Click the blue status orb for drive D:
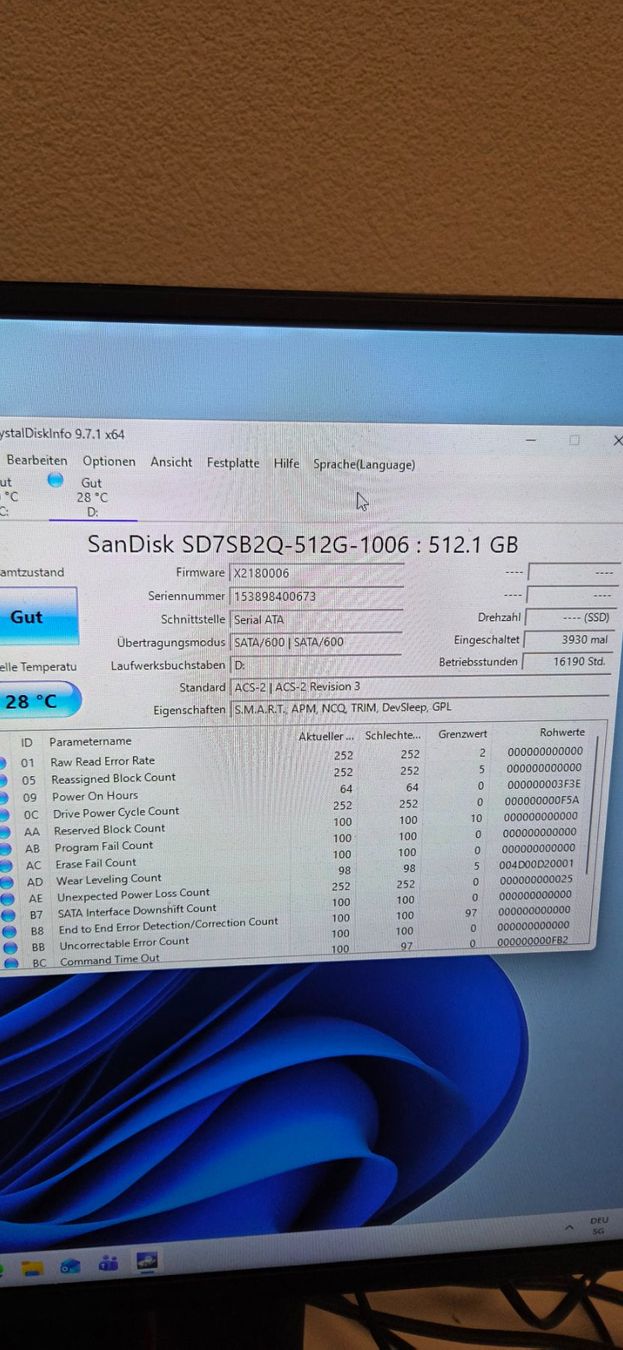The height and width of the screenshot is (1350, 623). [56, 481]
